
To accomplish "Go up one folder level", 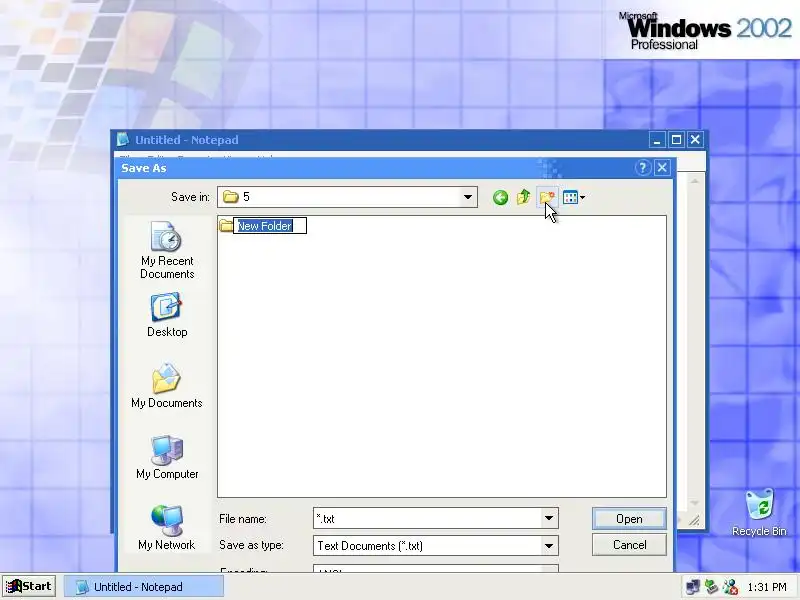I will point(523,197).
